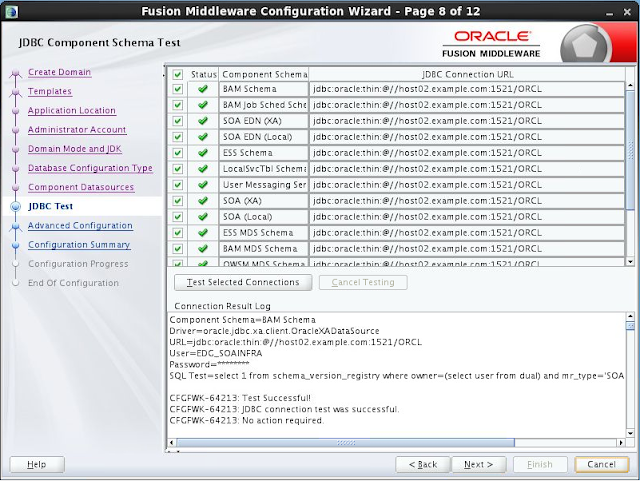Select the LocalSvcTbl Schema name cell
Screen dimensions: 640x481
click(x=264, y=169)
